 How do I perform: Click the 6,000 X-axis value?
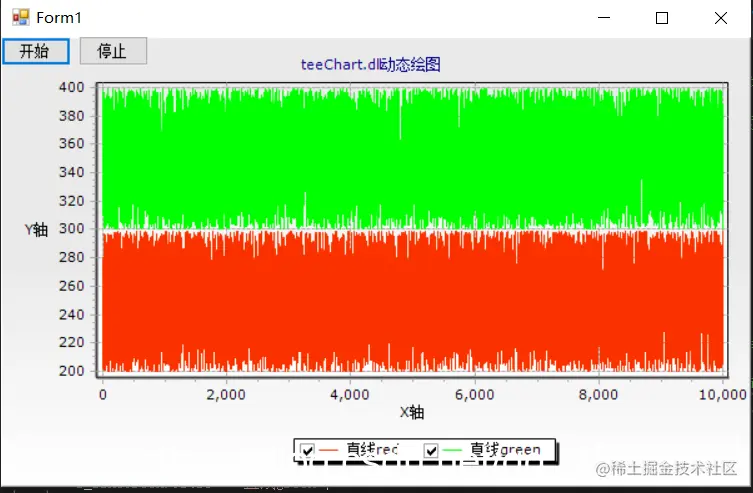coord(474,395)
